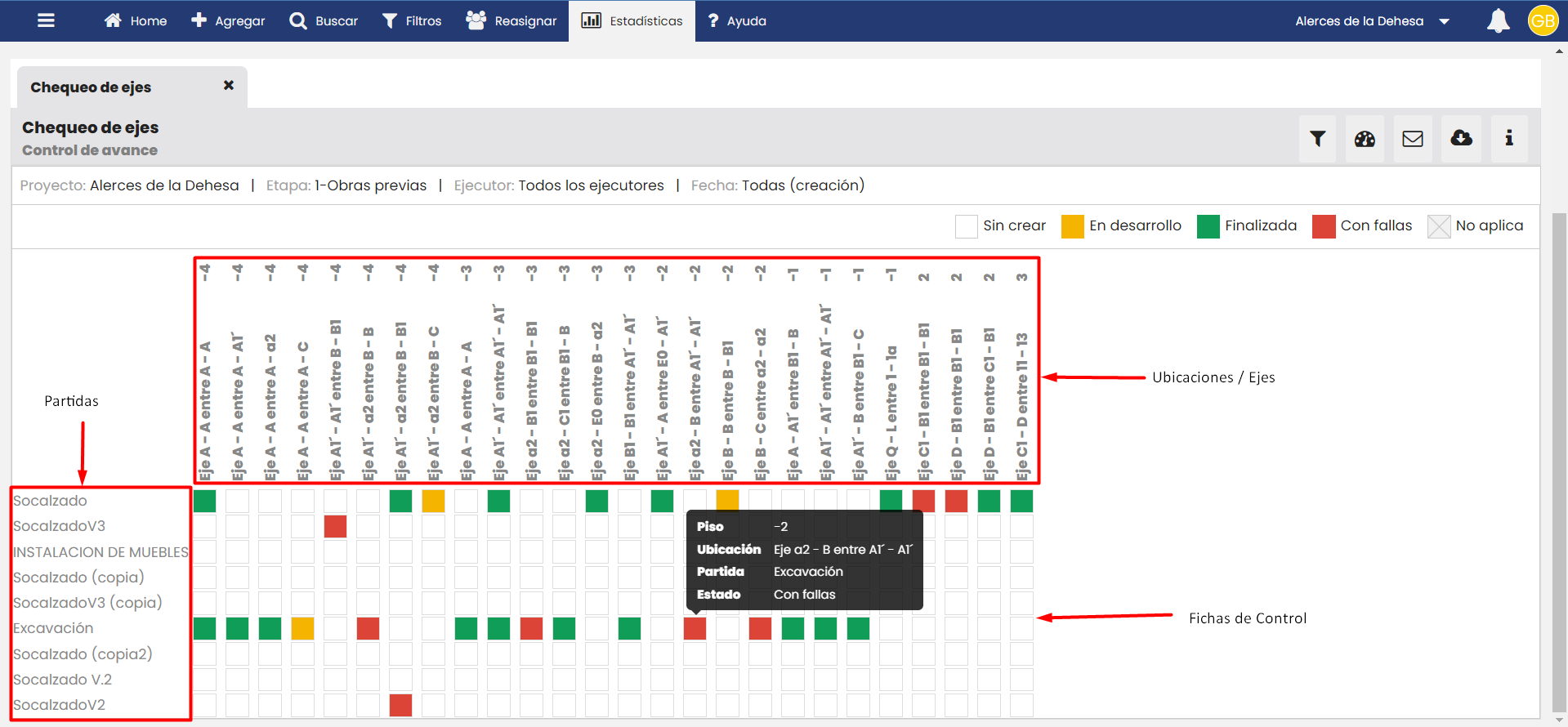Open the Estadísticas tab

632,21
